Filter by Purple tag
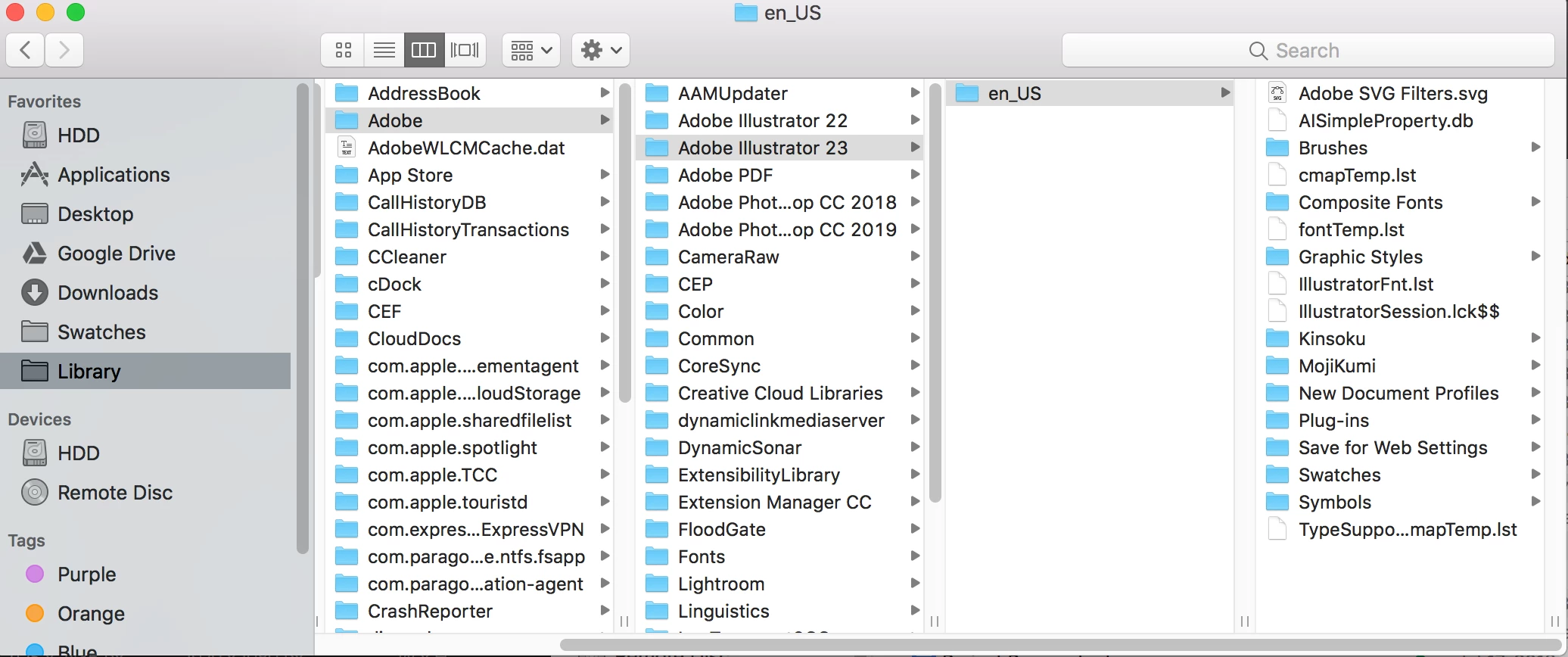1568x657 pixels. click(145, 574)
